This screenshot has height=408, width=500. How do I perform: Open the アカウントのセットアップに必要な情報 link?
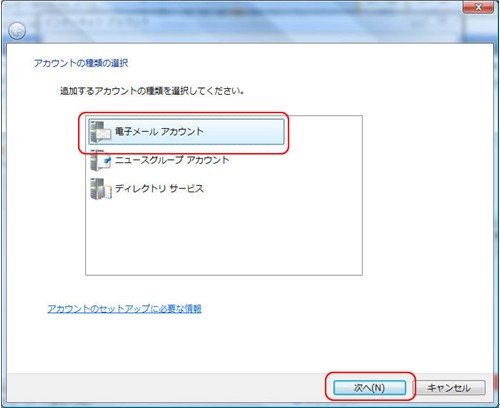pyautogui.click(x=124, y=309)
